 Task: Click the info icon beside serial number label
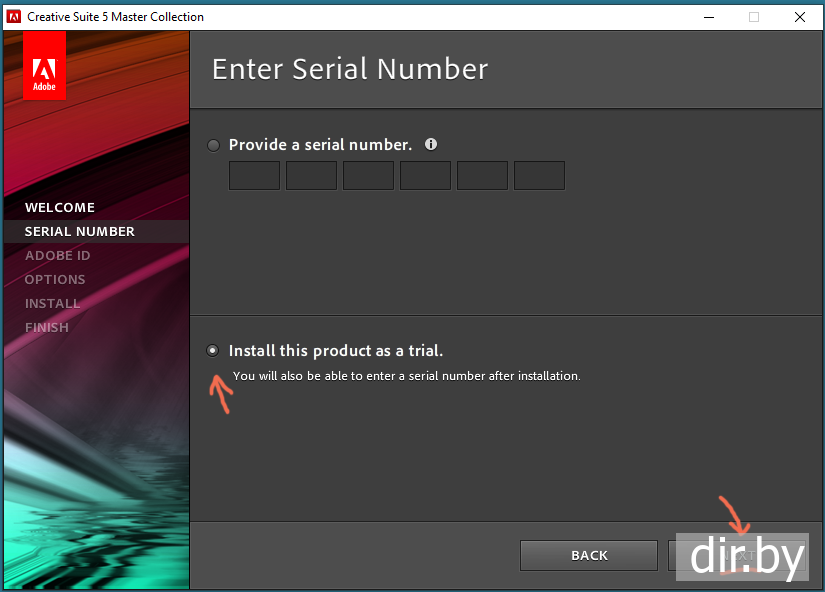tap(431, 144)
